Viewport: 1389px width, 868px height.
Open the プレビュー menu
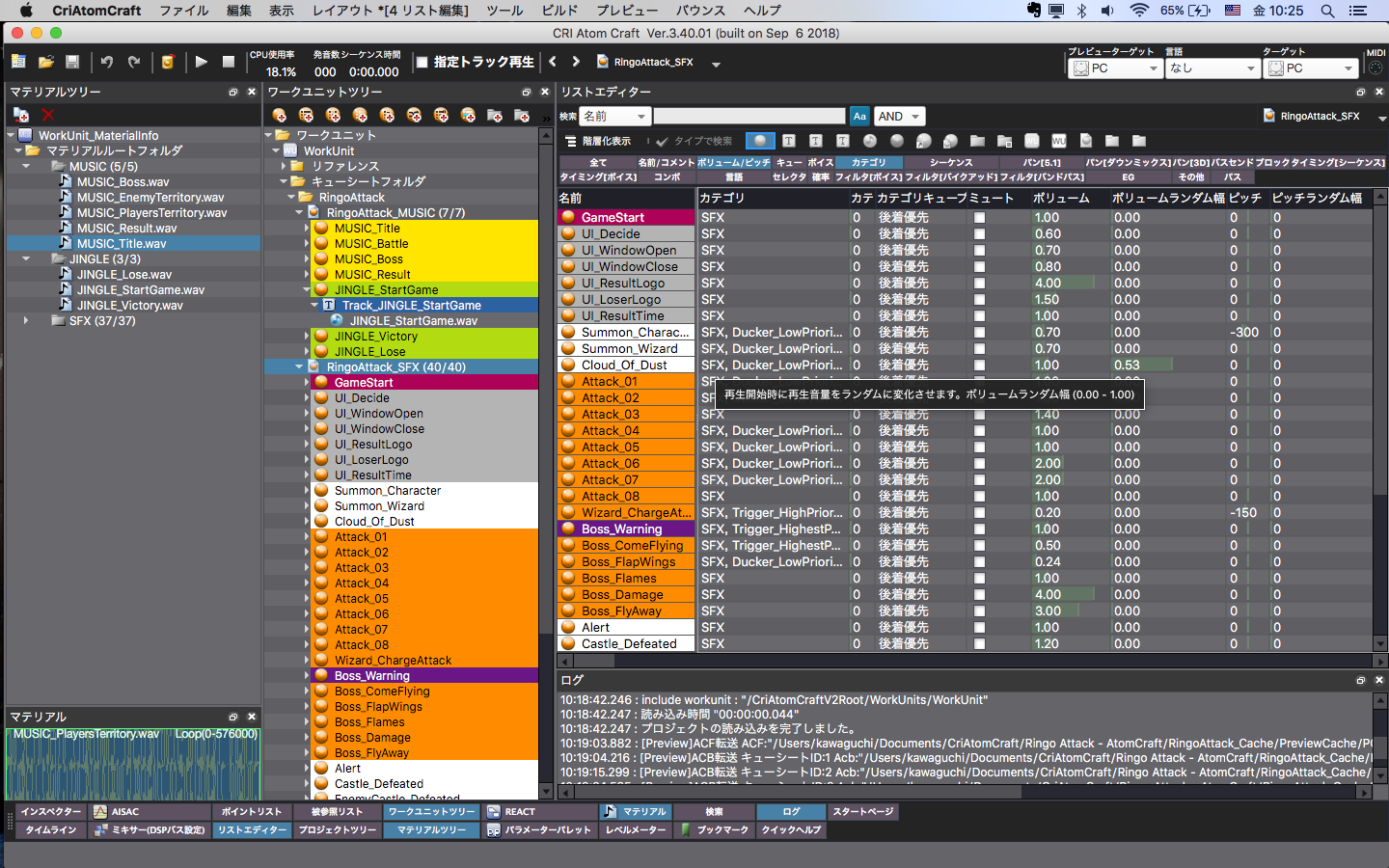tap(627, 11)
